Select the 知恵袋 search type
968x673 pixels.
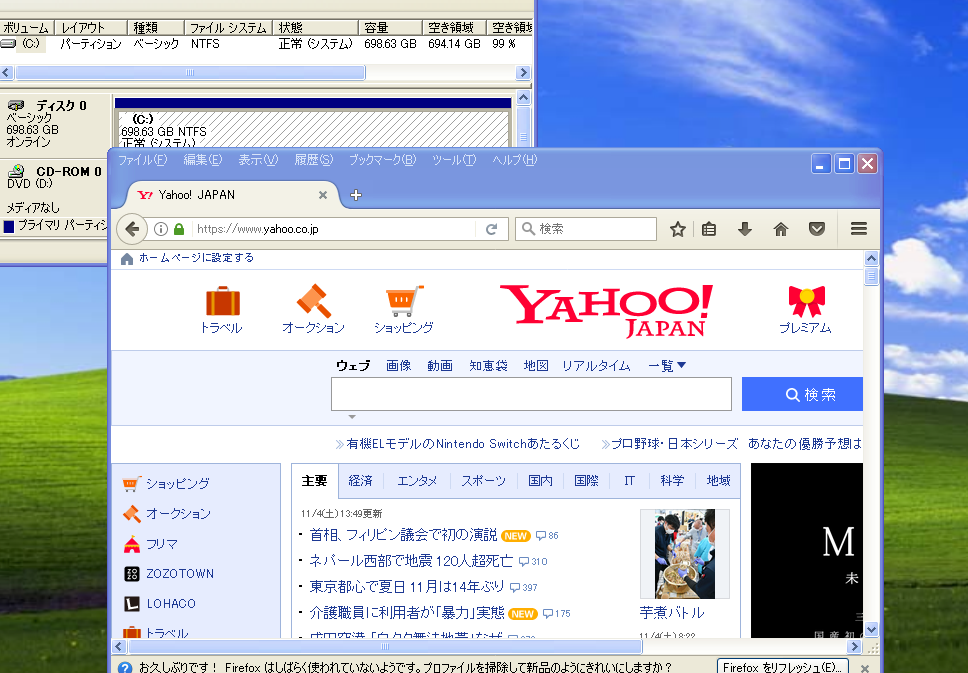(x=488, y=366)
